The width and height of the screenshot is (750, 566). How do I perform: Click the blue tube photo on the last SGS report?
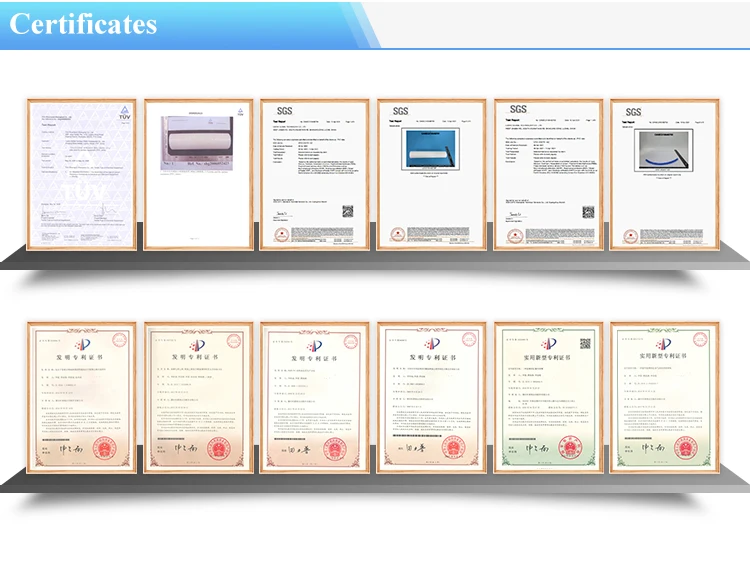click(x=663, y=150)
